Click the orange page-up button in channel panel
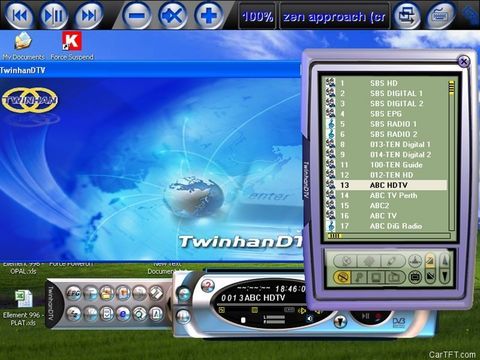Screen dimensions: 480x360 [430, 261]
